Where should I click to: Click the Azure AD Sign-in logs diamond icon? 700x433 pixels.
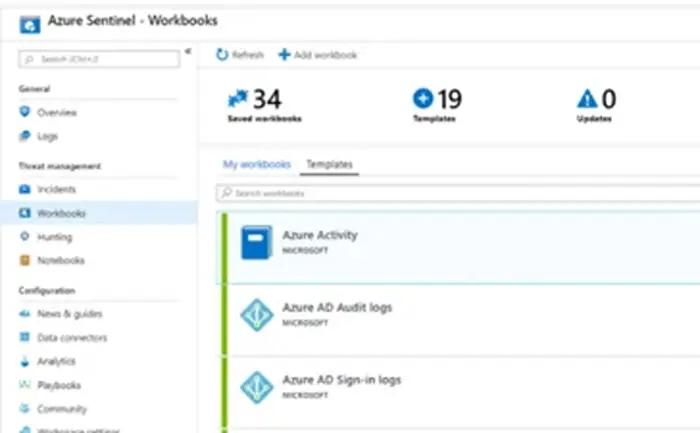click(257, 387)
